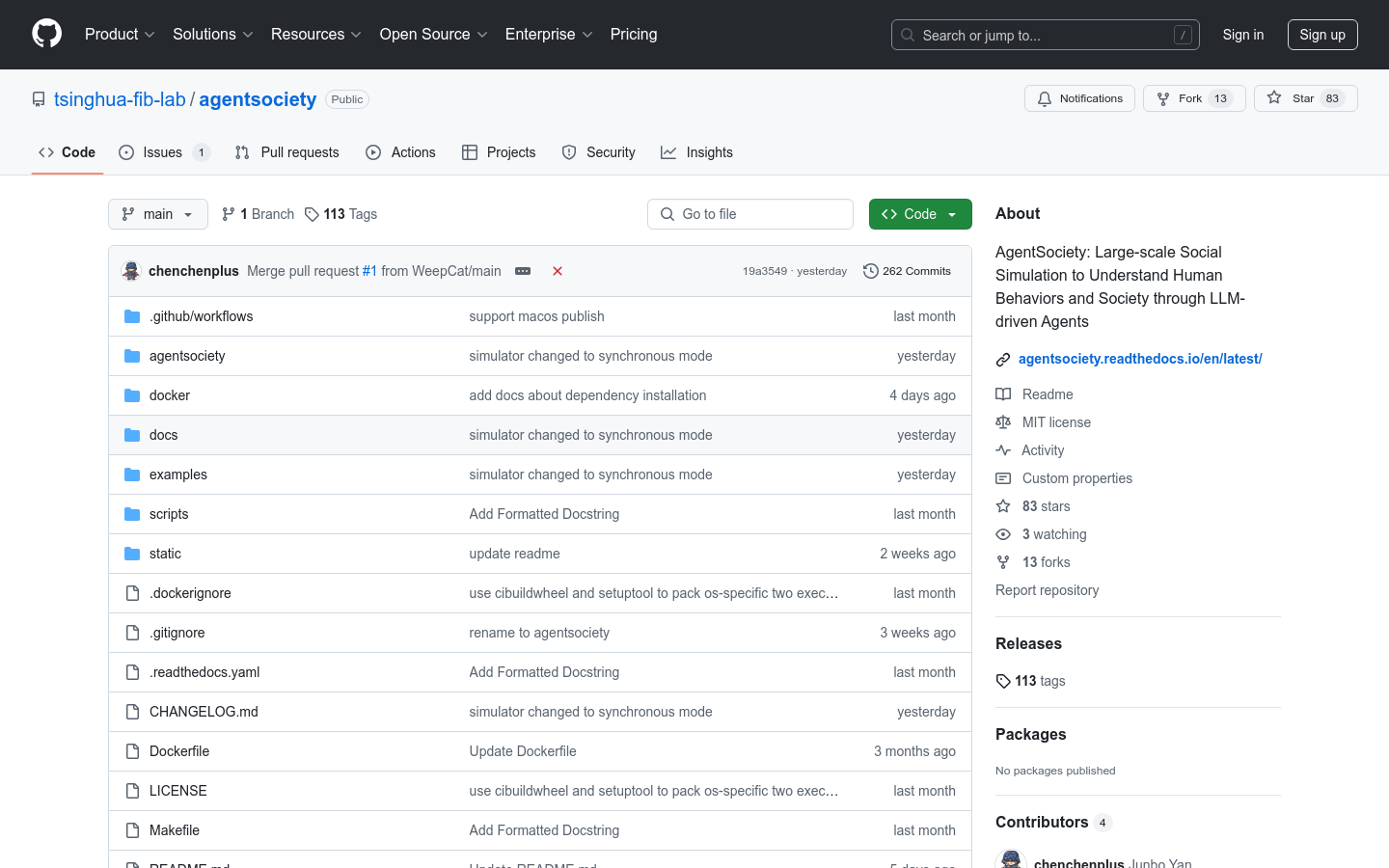The height and width of the screenshot is (868, 1389).
Task: Open agentsociety.readthedocs.io link
Action: 1140,359
